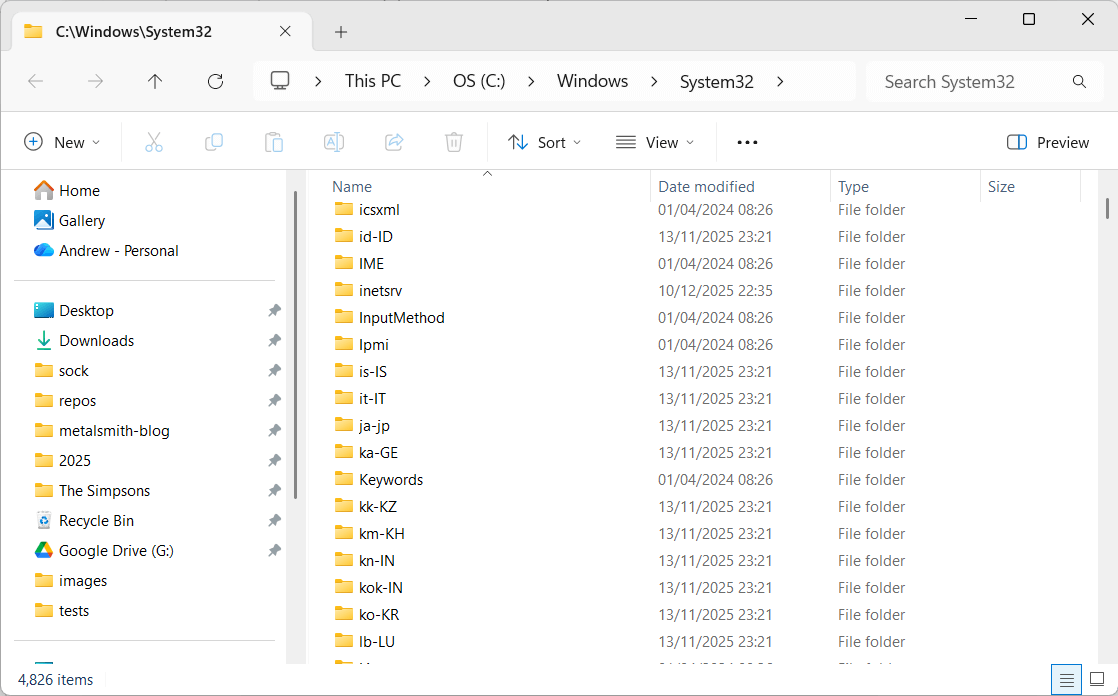Go forward with the right arrow

(96, 81)
